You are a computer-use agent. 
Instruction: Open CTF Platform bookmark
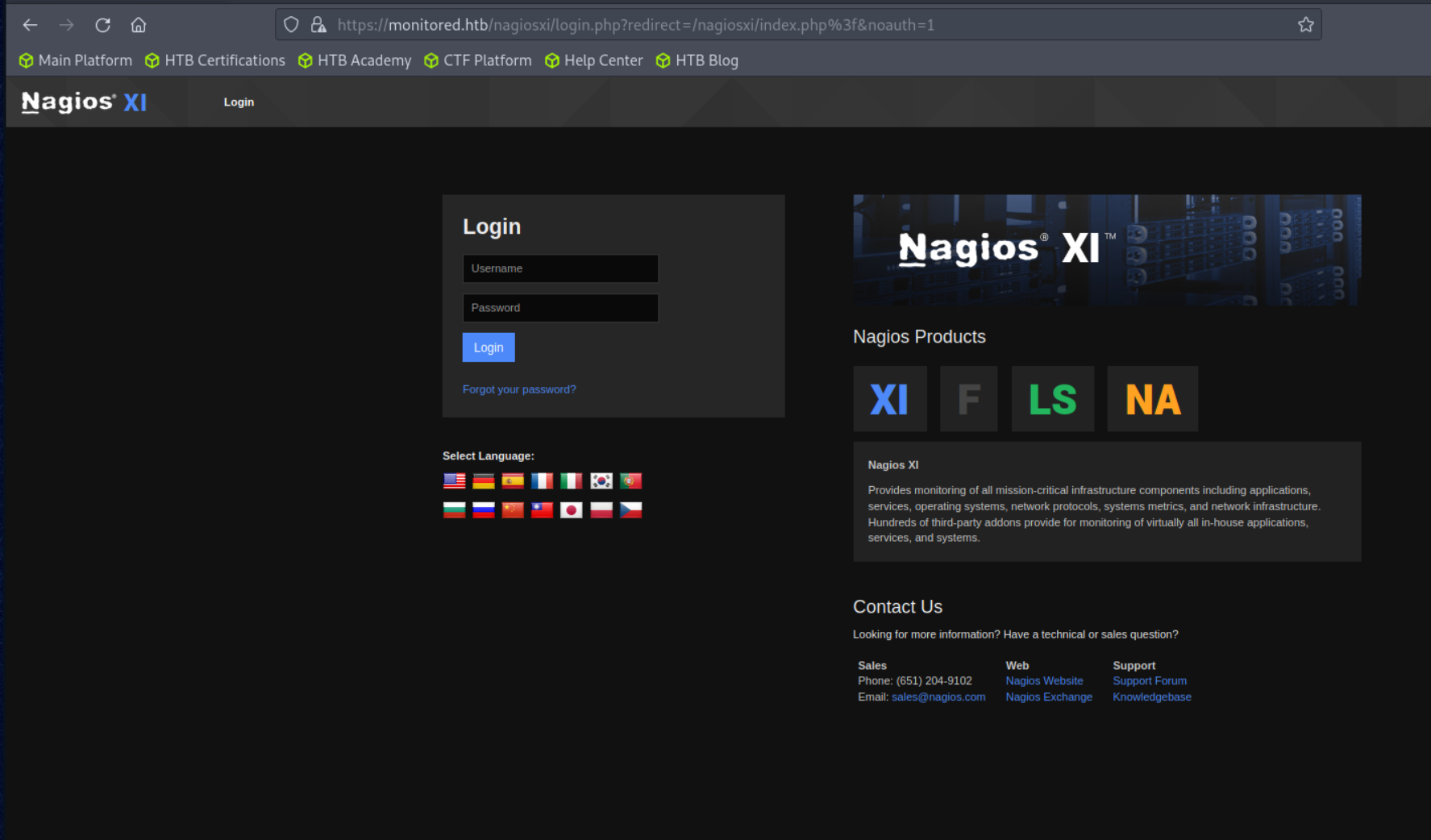tap(478, 60)
